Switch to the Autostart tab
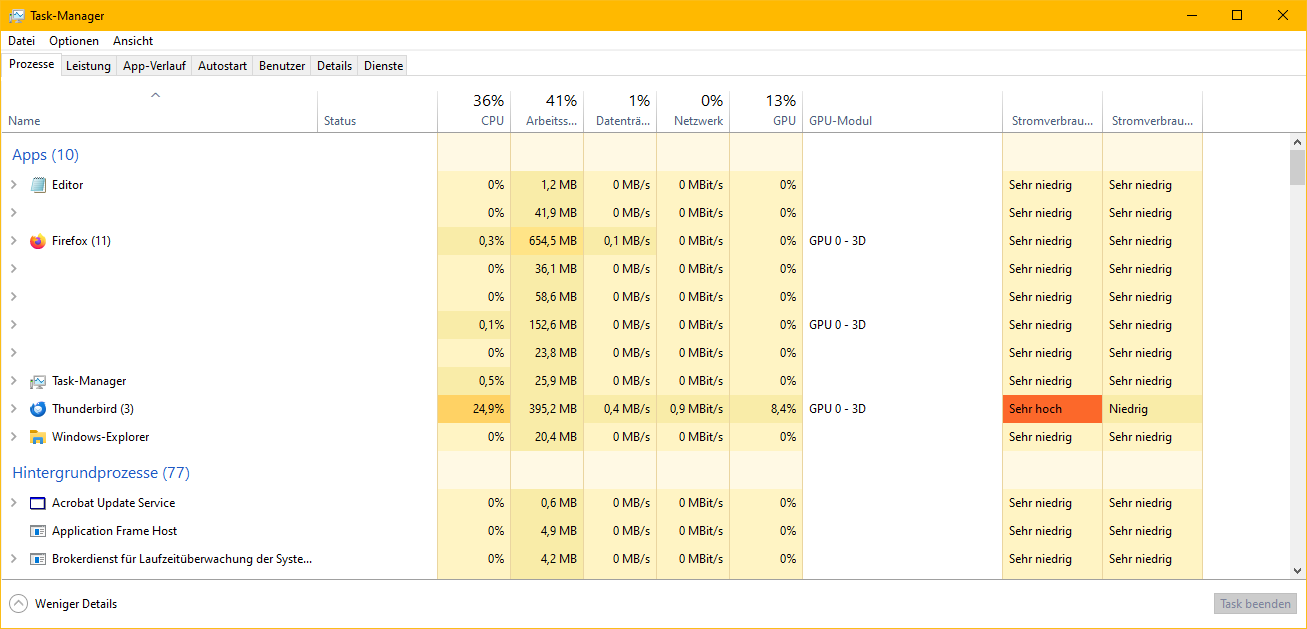 tap(222, 66)
